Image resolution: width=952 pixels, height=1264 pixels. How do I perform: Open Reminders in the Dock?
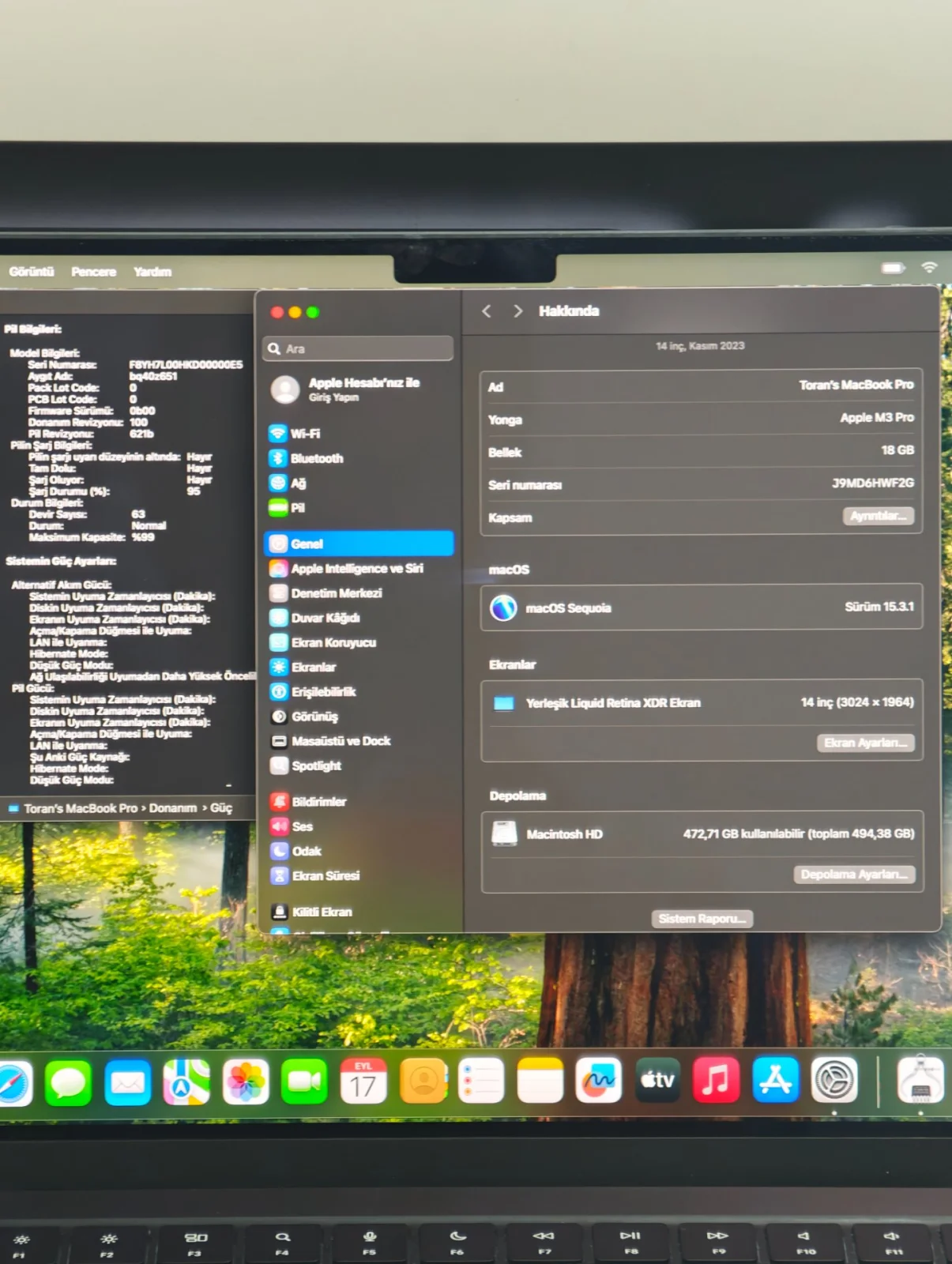click(x=481, y=1080)
